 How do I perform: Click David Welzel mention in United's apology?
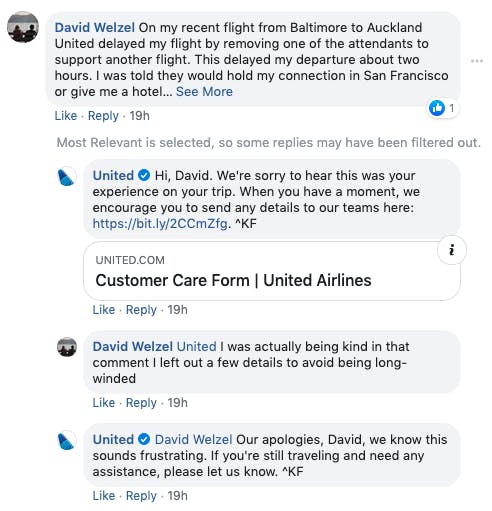[194, 439]
